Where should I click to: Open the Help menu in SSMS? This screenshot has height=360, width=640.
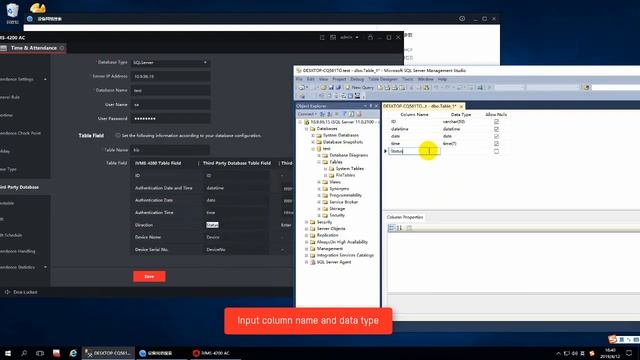(x=442, y=79)
